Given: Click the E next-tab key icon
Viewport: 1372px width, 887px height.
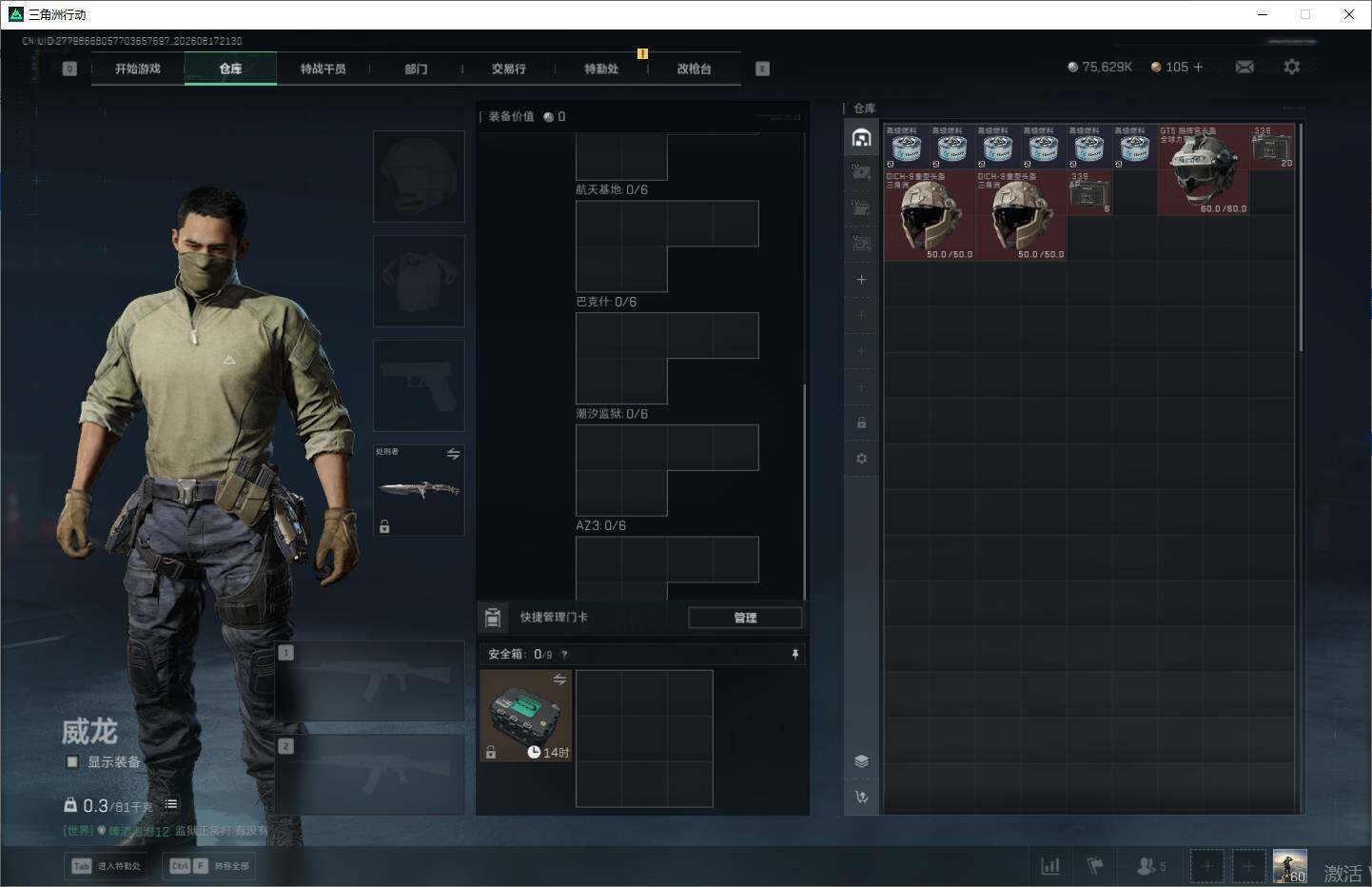Looking at the screenshot, I should [x=762, y=69].
